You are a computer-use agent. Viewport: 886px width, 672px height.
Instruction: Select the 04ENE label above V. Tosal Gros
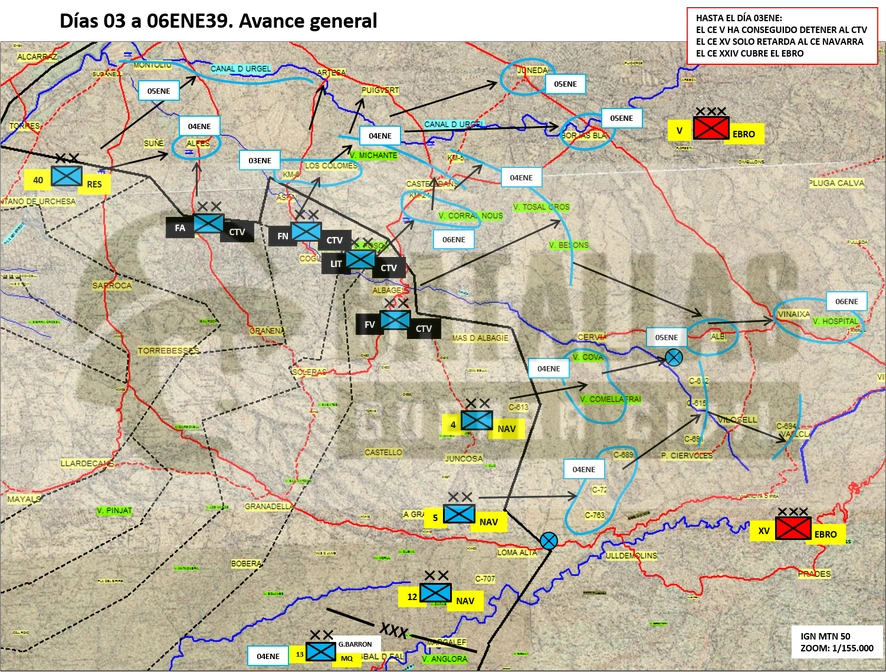[x=521, y=177]
